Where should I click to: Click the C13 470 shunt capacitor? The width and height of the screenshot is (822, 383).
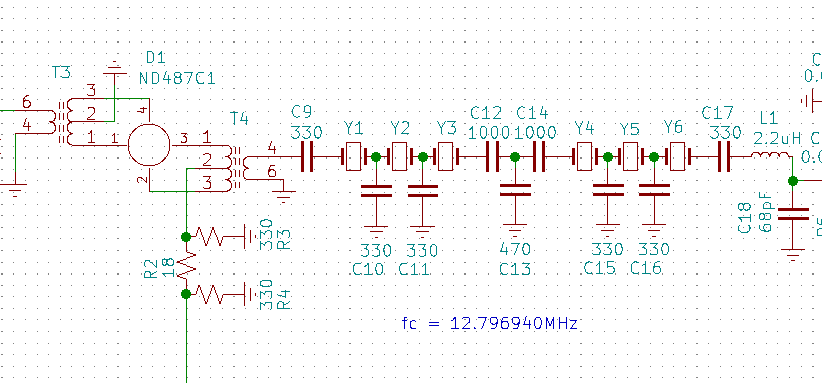[515, 190]
